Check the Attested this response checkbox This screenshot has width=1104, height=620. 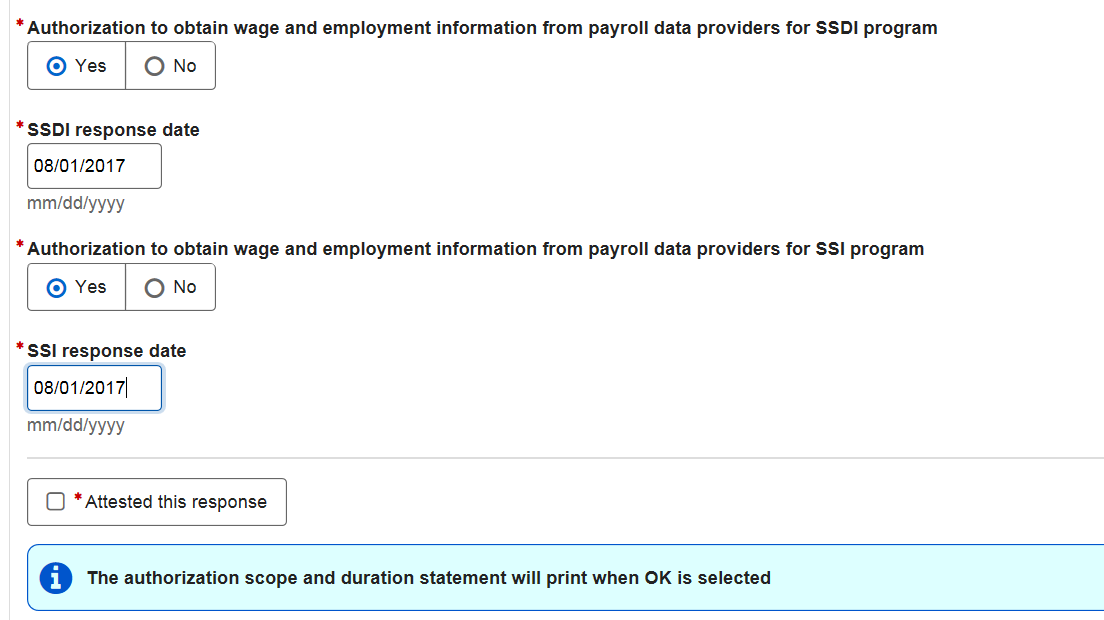(56, 502)
